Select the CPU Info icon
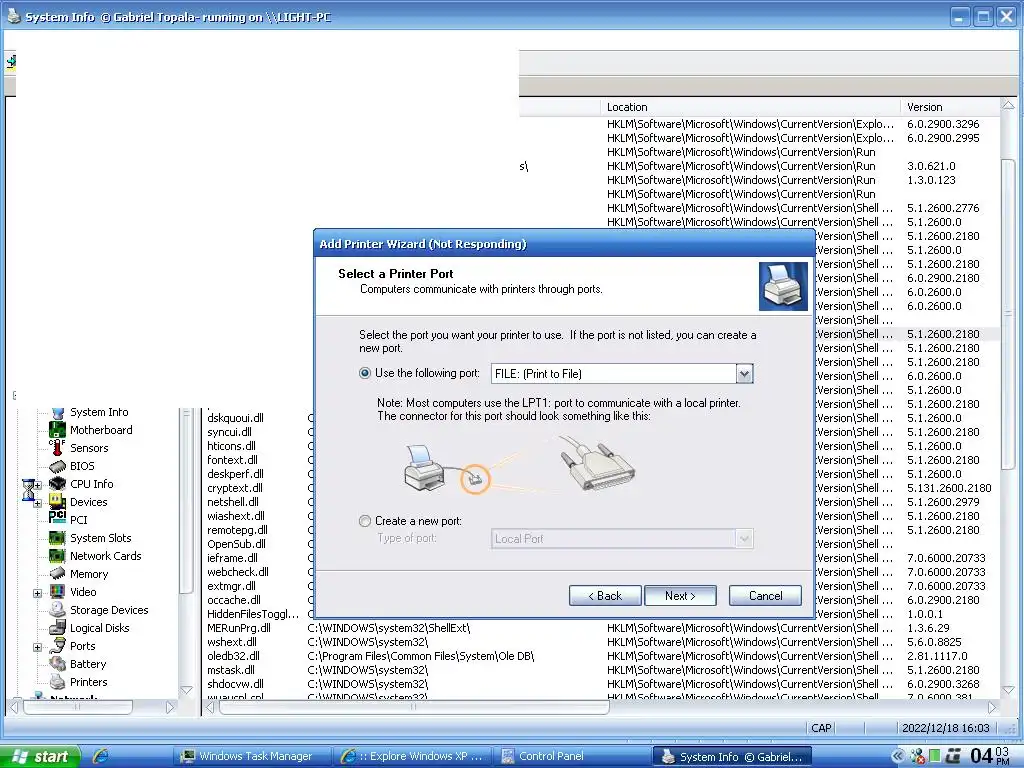 (x=57, y=484)
